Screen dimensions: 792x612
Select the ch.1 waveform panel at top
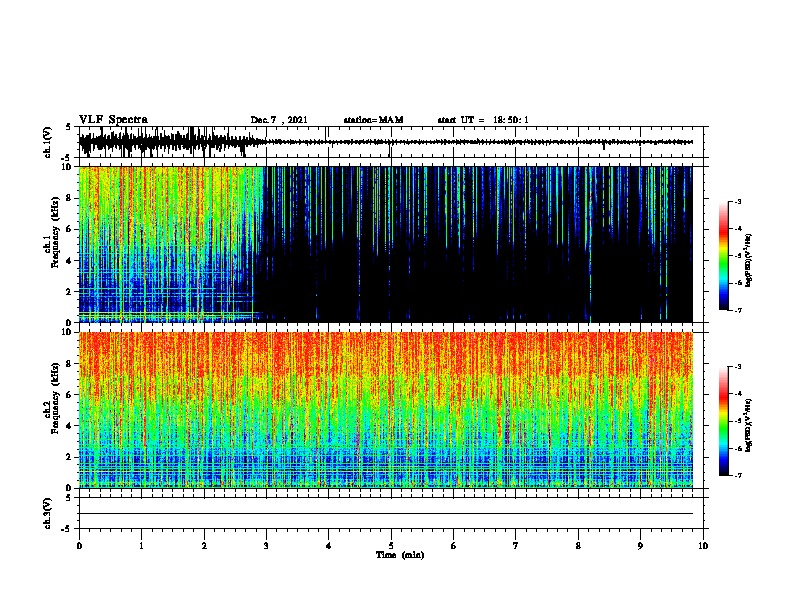point(391,142)
